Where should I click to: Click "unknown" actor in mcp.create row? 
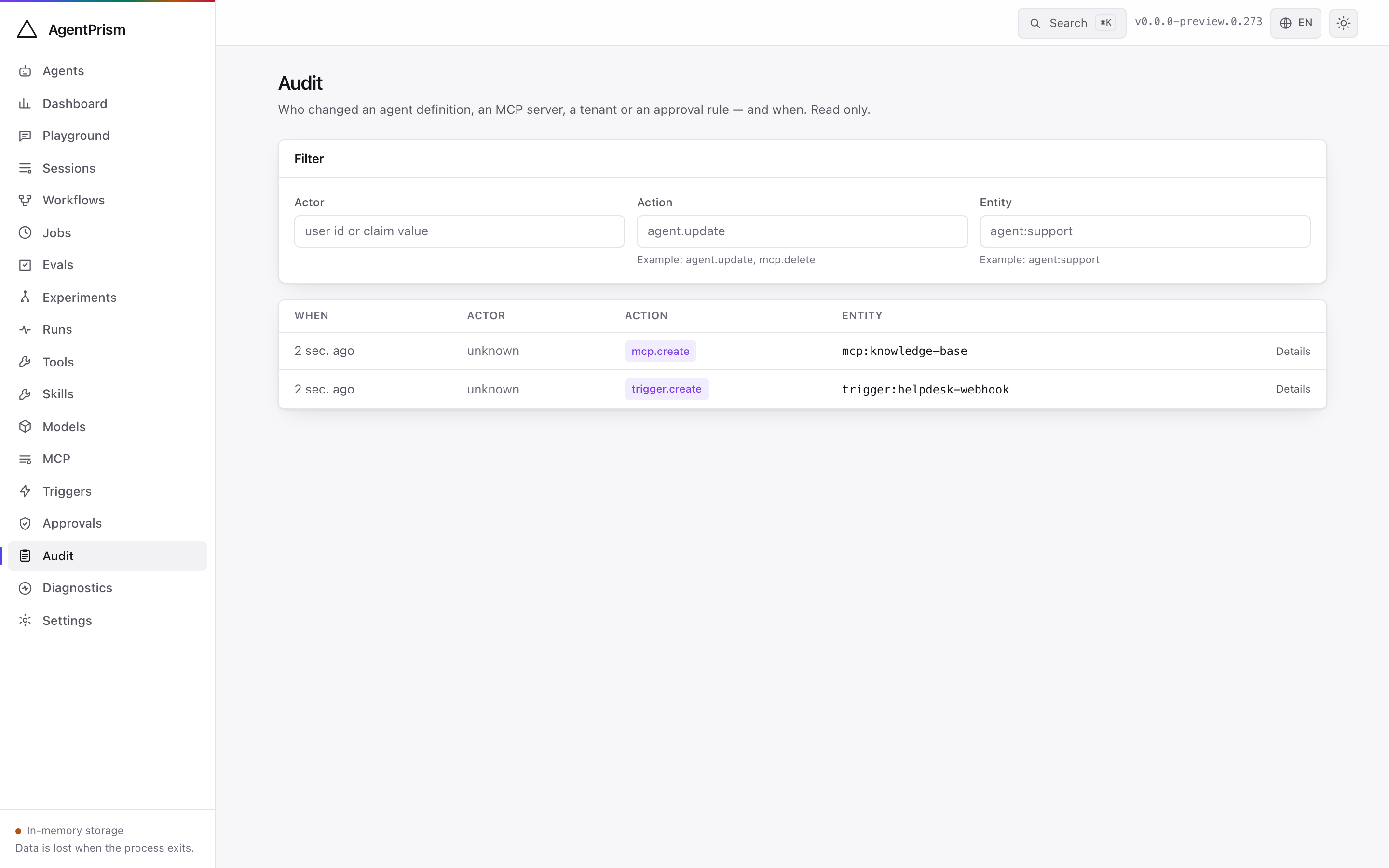[x=492, y=352]
